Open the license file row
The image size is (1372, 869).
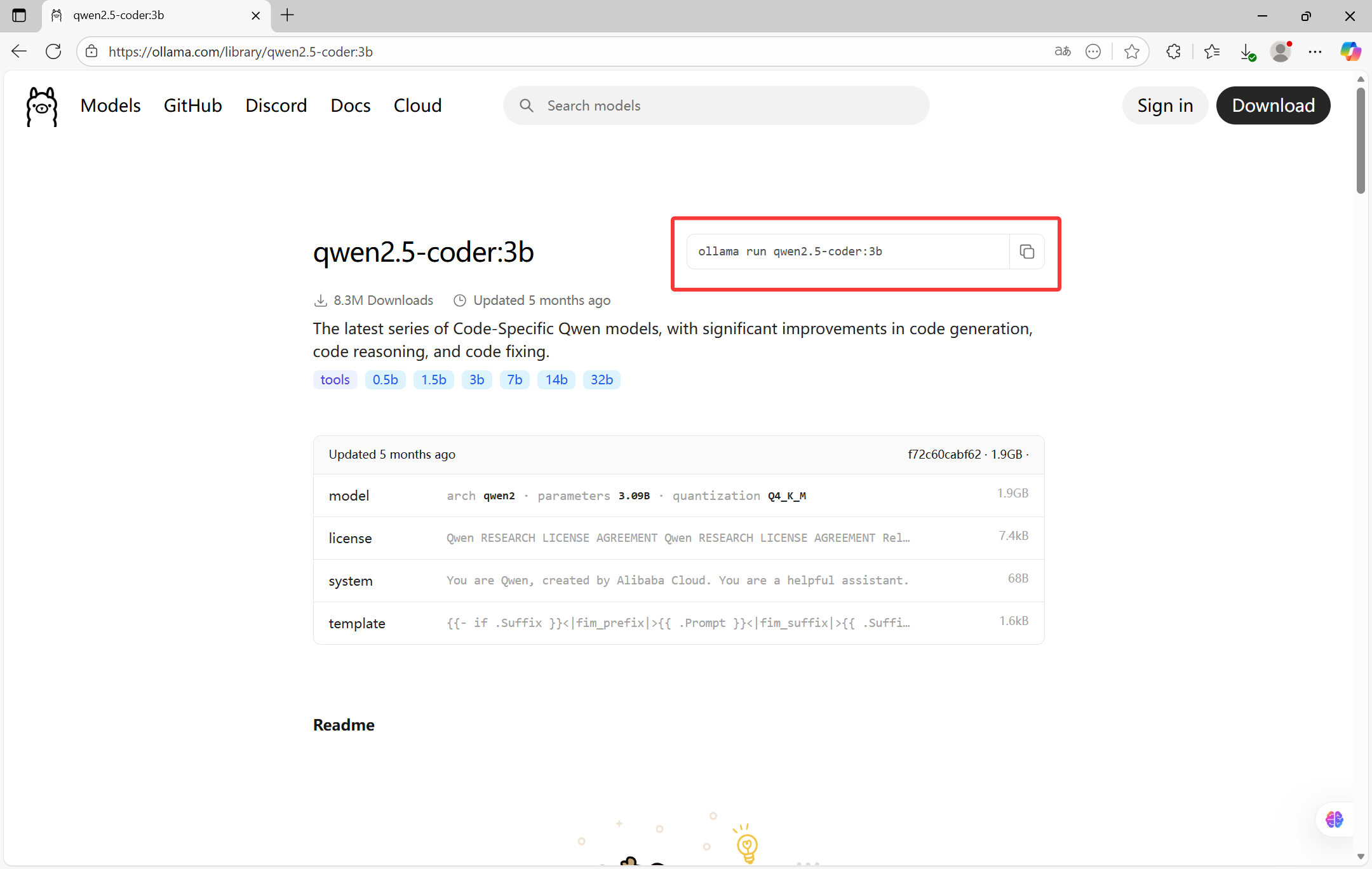pyautogui.click(x=679, y=538)
